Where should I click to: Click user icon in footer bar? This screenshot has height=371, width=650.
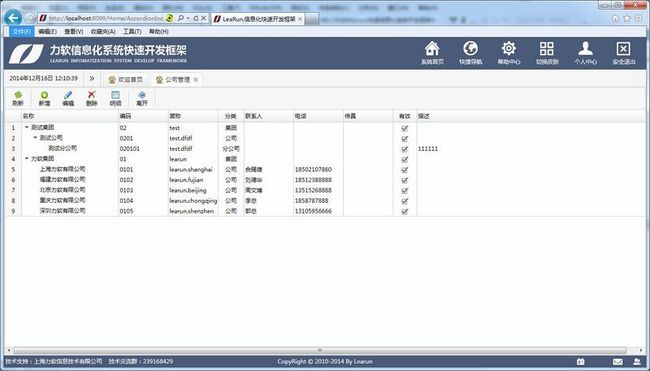click(x=637, y=362)
